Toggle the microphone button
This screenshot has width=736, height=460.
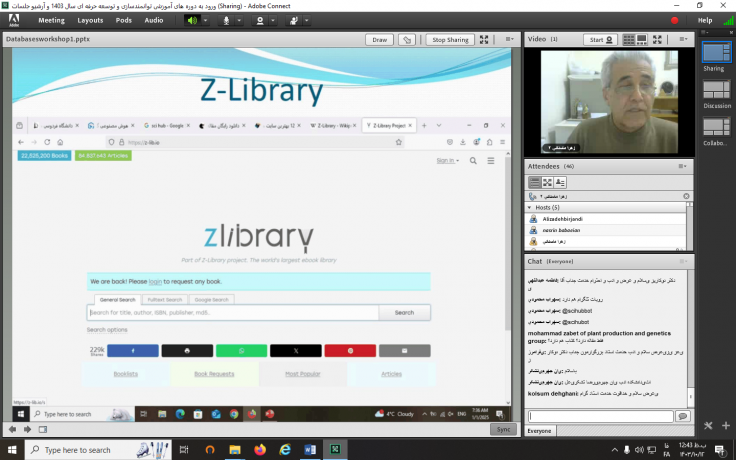(226, 21)
